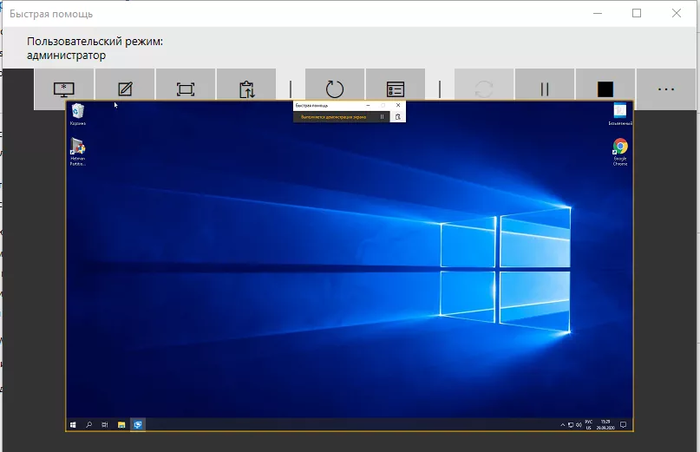
Task: Open remote Task Manager from toolbar
Action: (395, 89)
